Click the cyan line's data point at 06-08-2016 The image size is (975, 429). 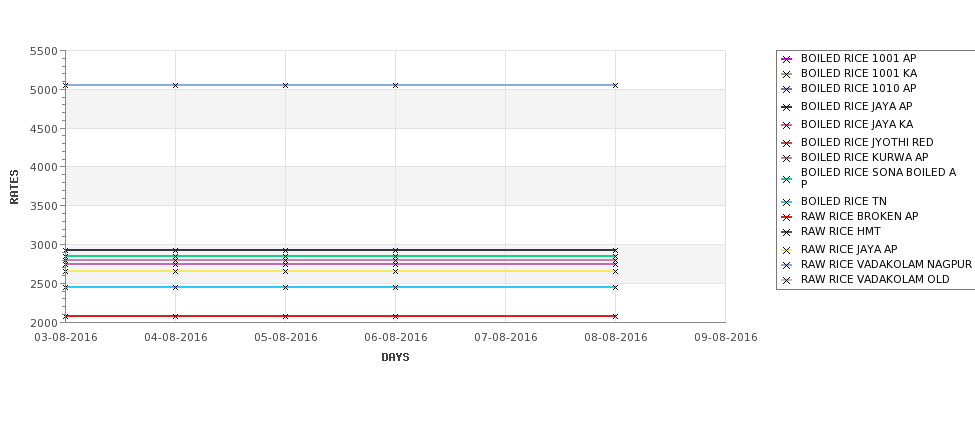395,287
